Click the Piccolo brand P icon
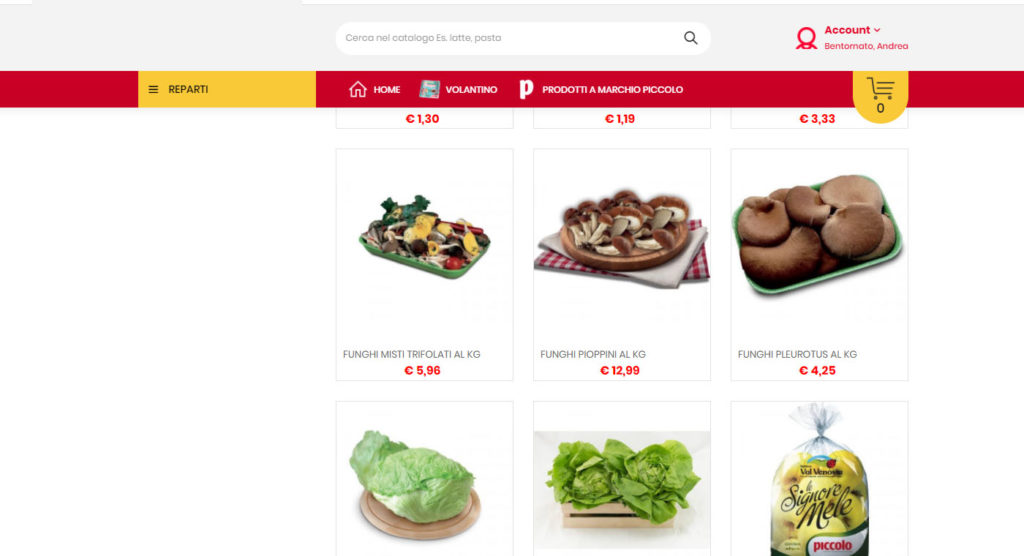This screenshot has width=1024, height=556. [526, 89]
